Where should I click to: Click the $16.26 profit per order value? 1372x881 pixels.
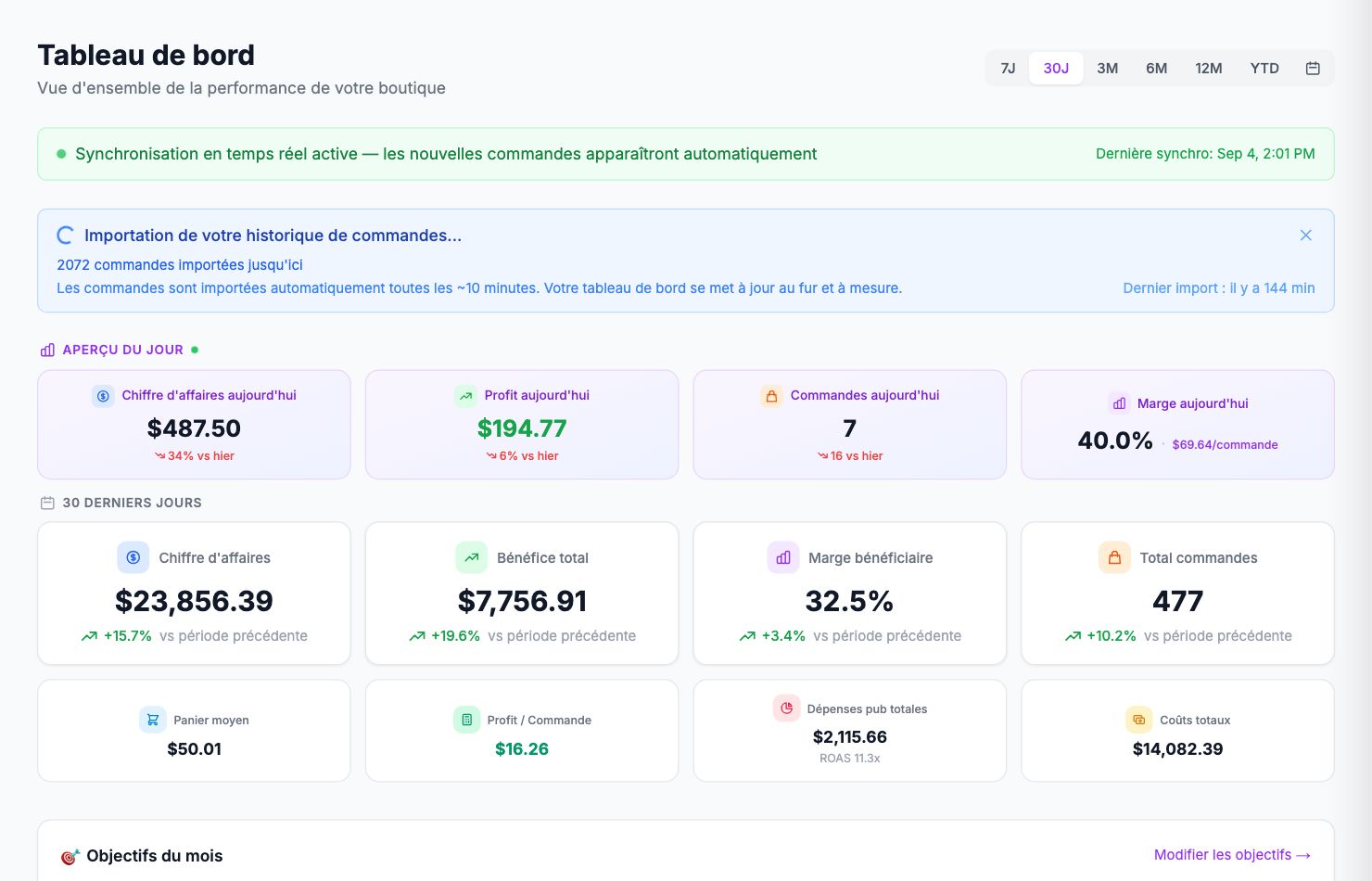pyautogui.click(x=522, y=749)
